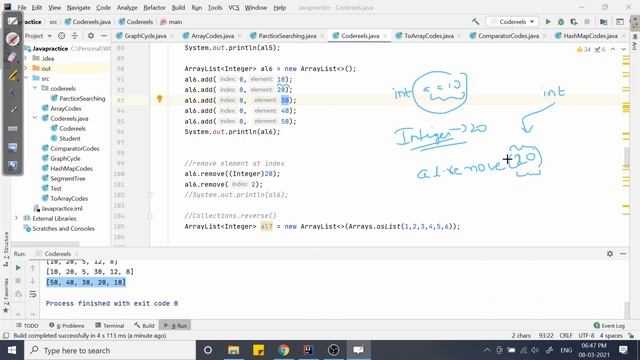Rerun Codereels in Run panel

tap(18, 268)
